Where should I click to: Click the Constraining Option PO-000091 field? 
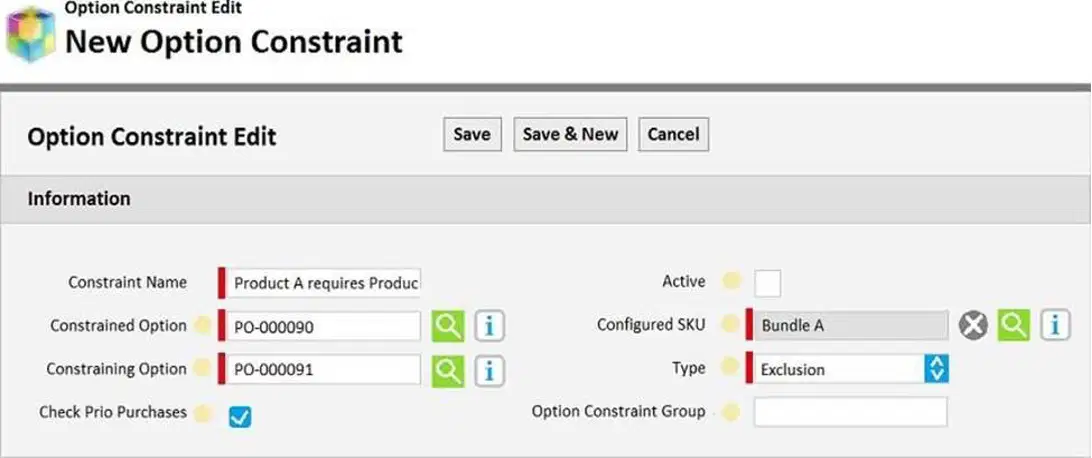tap(323, 370)
